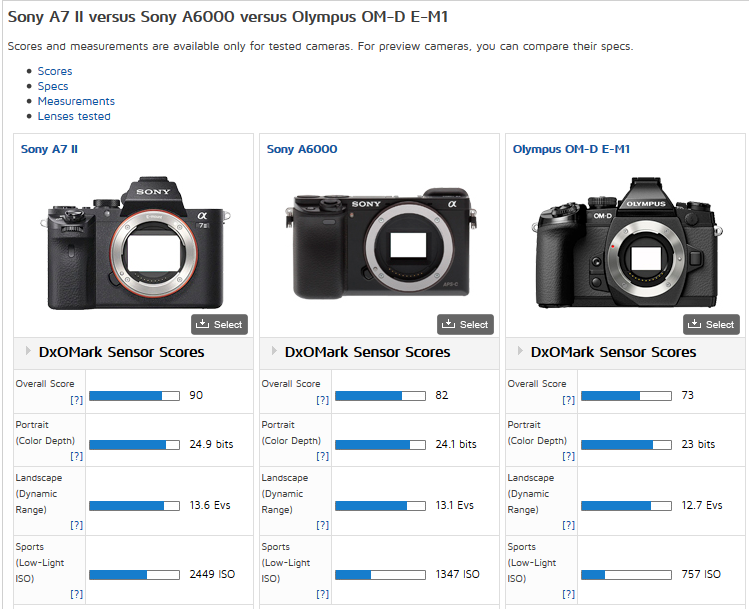Open Portrait help [?] for Sony A6000
Image resolution: width=749 pixels, height=609 pixels.
click(322, 456)
